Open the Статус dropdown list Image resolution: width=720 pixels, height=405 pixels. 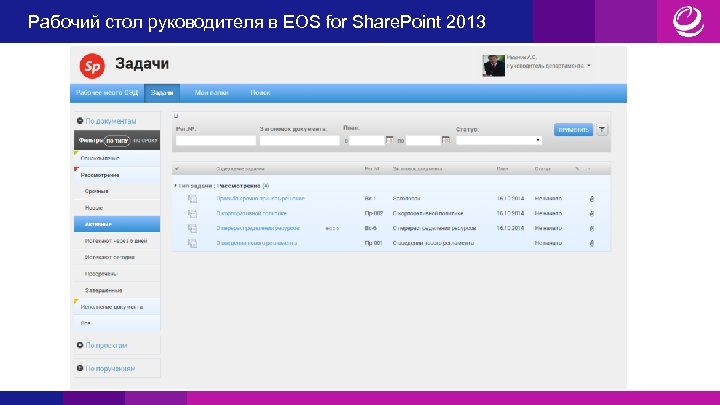click(499, 140)
